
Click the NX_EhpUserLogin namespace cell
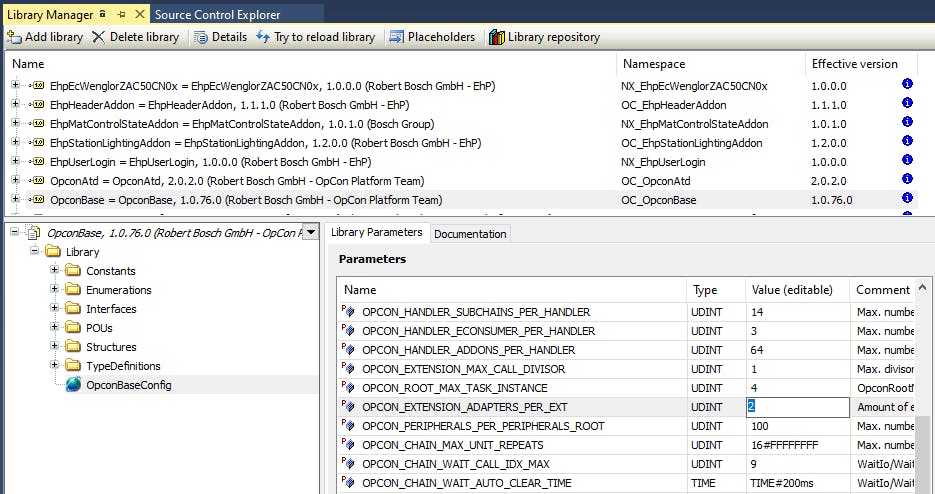[663, 162]
